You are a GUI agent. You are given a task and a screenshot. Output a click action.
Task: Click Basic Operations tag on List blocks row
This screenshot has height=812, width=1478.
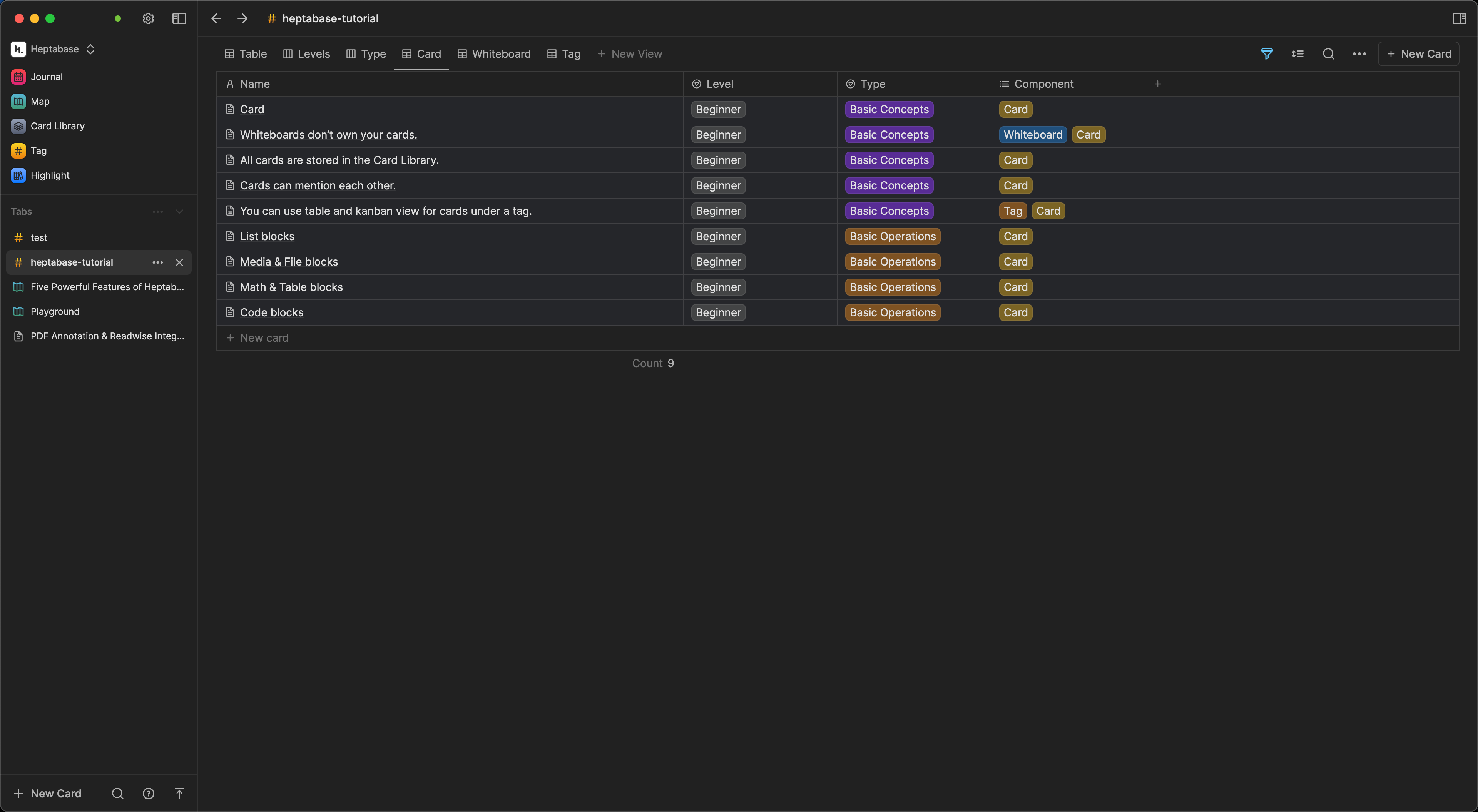click(x=892, y=236)
